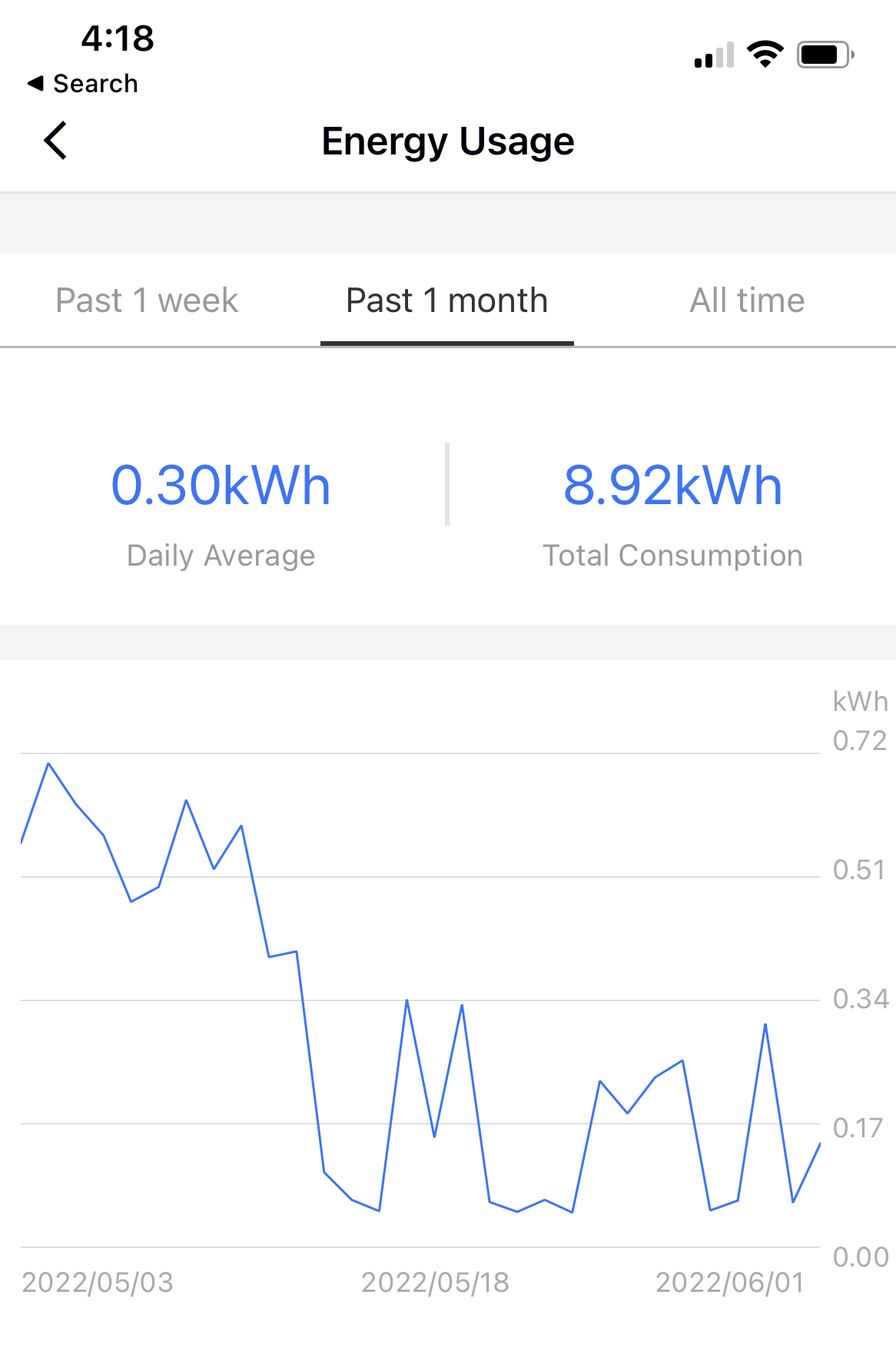Tap the 0.72 kWh axis label

pos(861,741)
